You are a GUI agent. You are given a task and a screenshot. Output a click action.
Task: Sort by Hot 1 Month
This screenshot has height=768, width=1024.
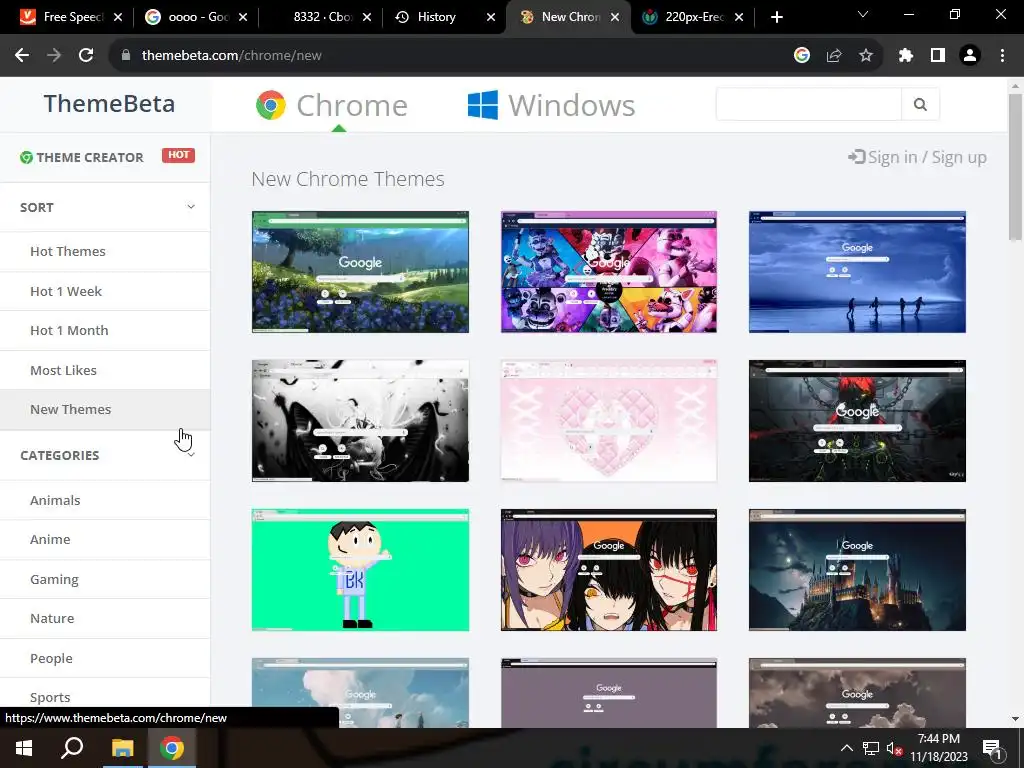tap(69, 330)
